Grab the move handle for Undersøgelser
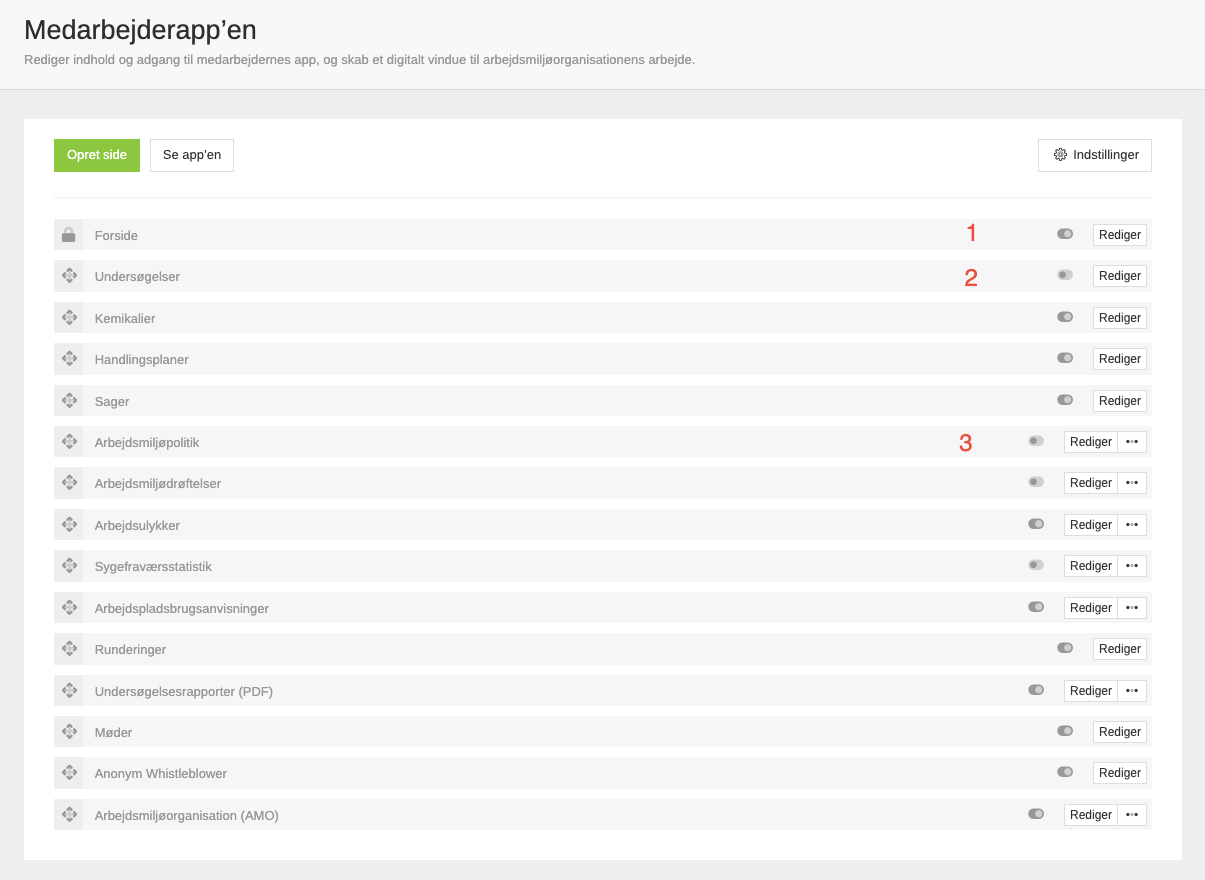This screenshot has height=880, width=1205. click(69, 276)
